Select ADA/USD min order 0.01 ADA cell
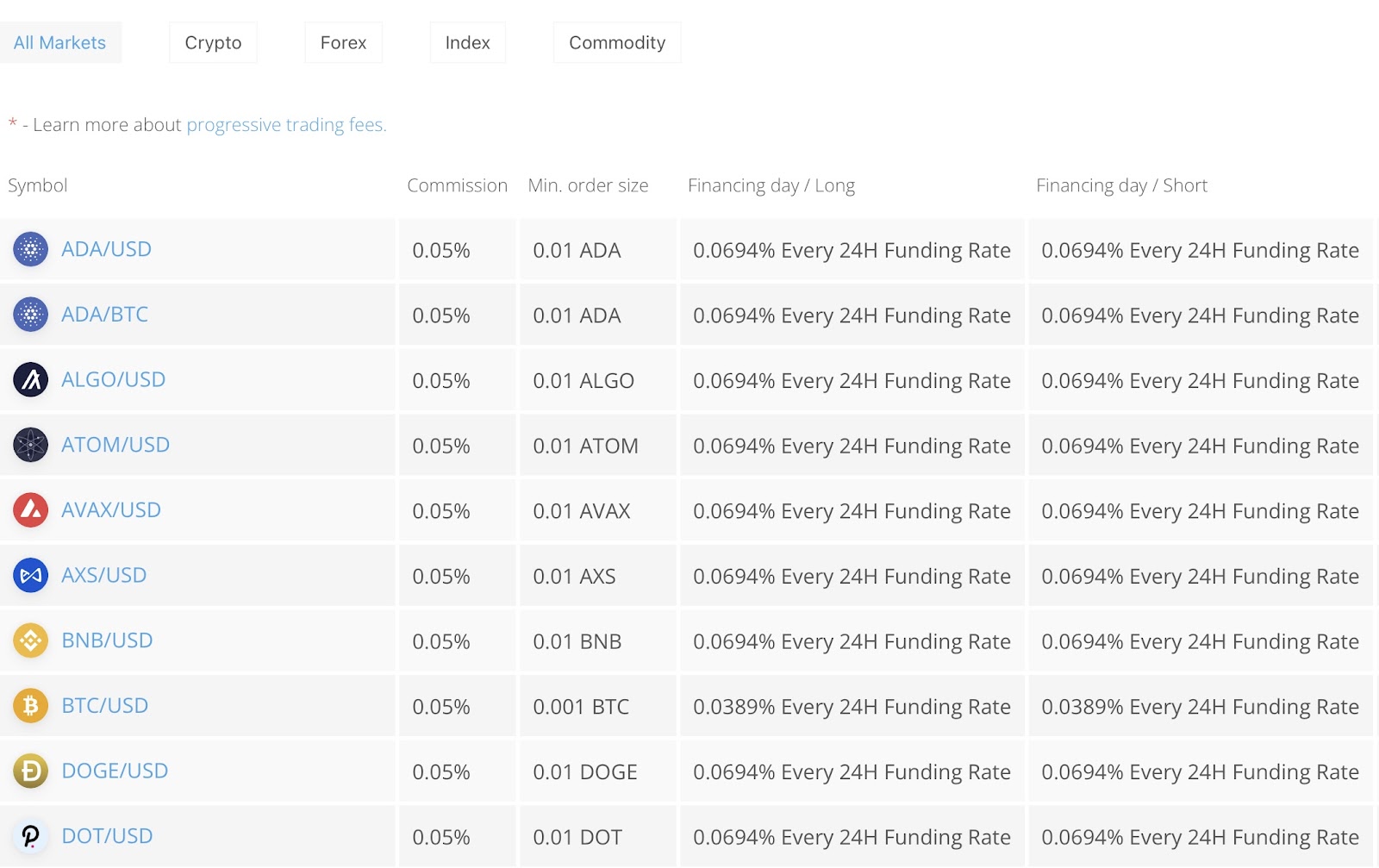This screenshot has width=1379, height=868. pos(597,250)
